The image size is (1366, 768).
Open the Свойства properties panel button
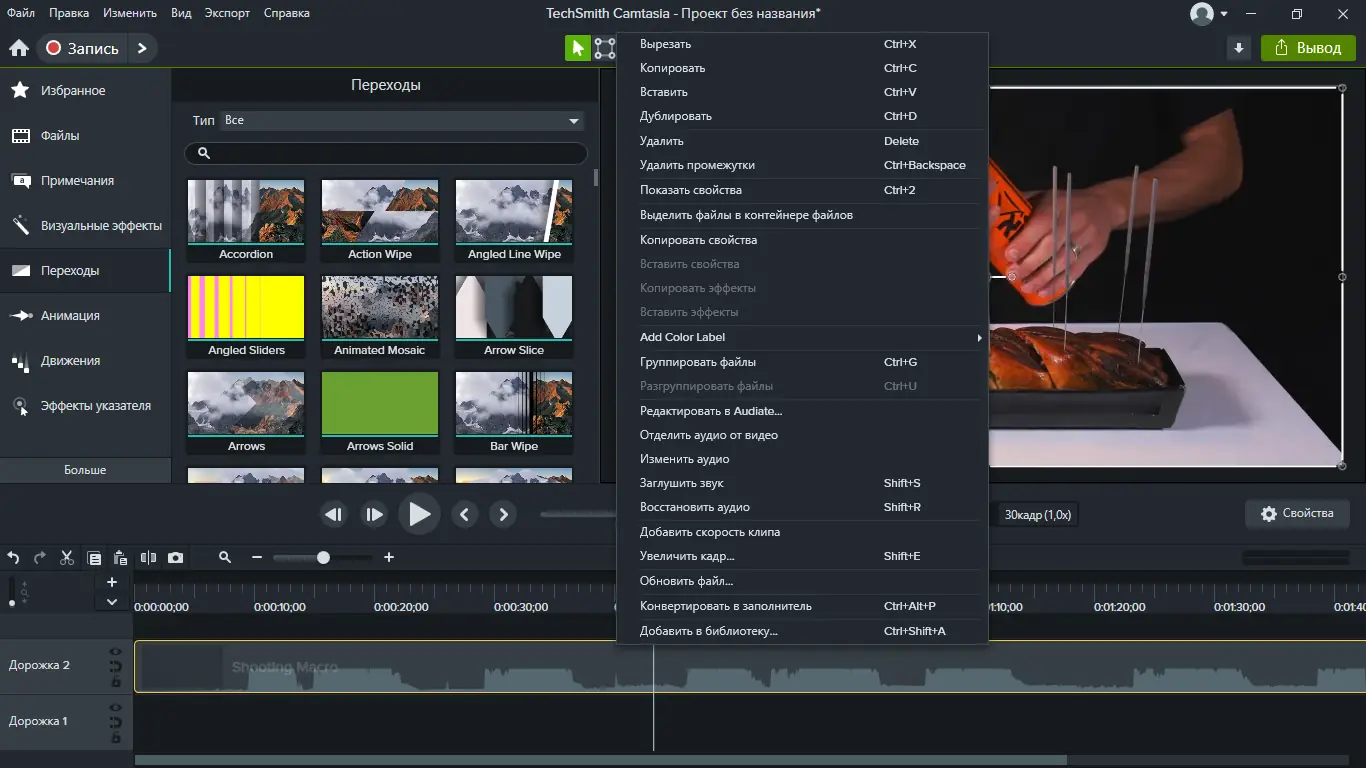1297,514
